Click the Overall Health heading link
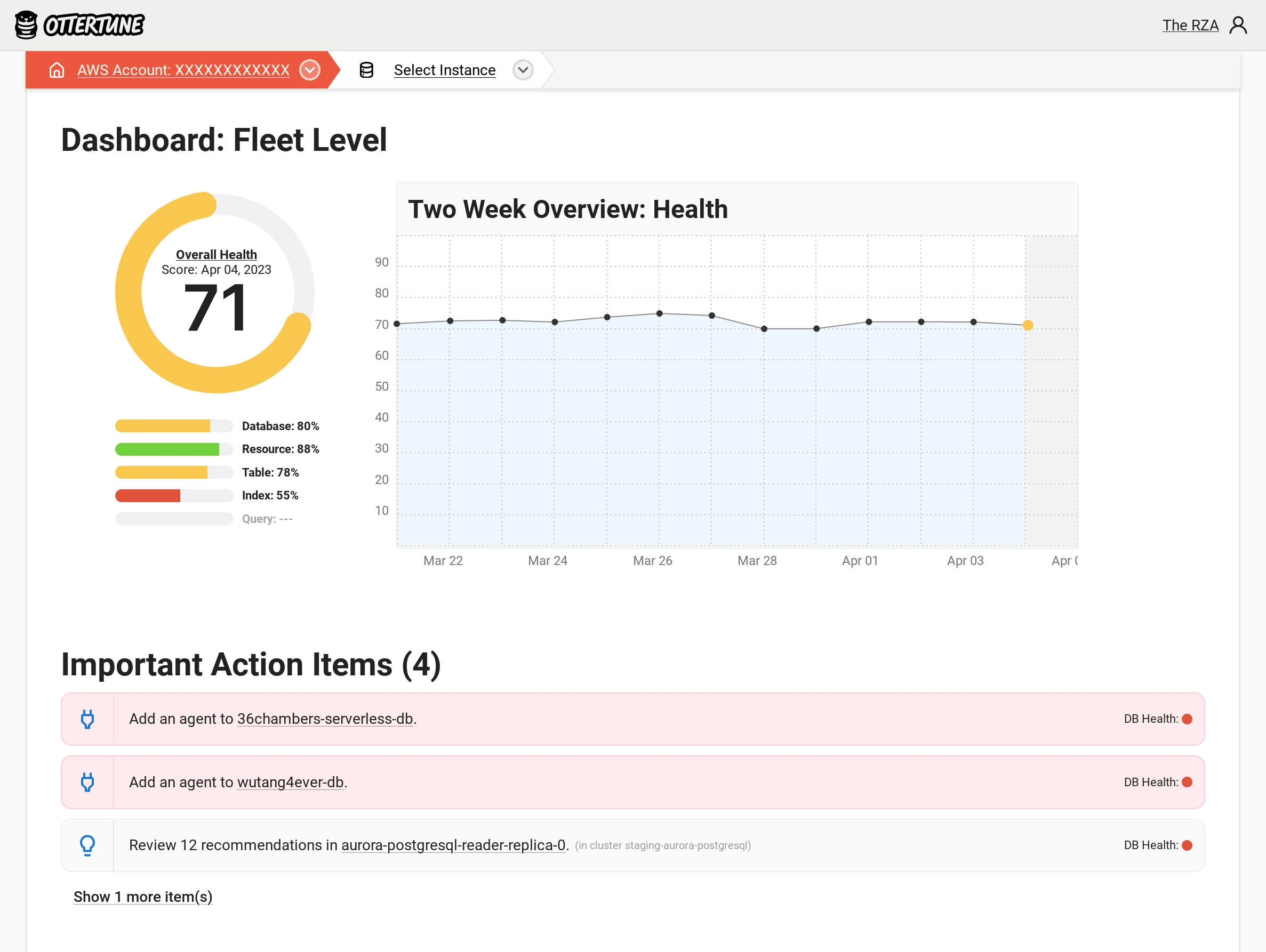1266x952 pixels. (217, 255)
